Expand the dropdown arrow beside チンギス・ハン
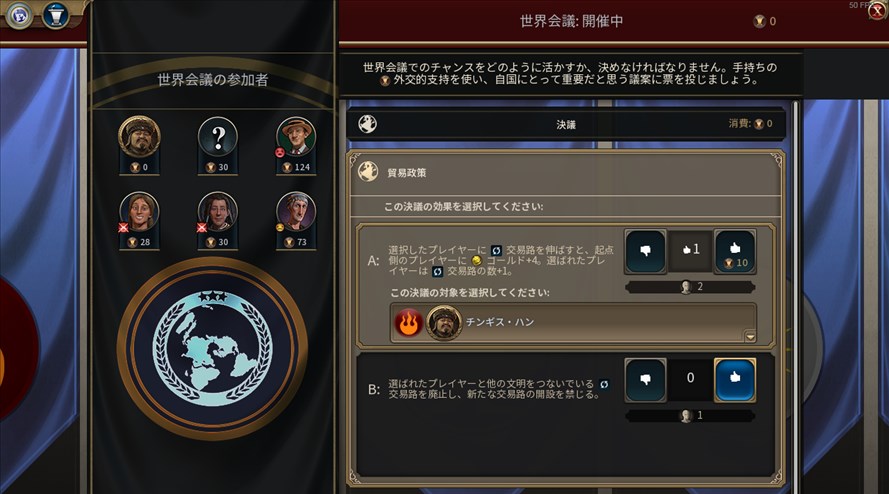The height and width of the screenshot is (494, 889). point(750,336)
